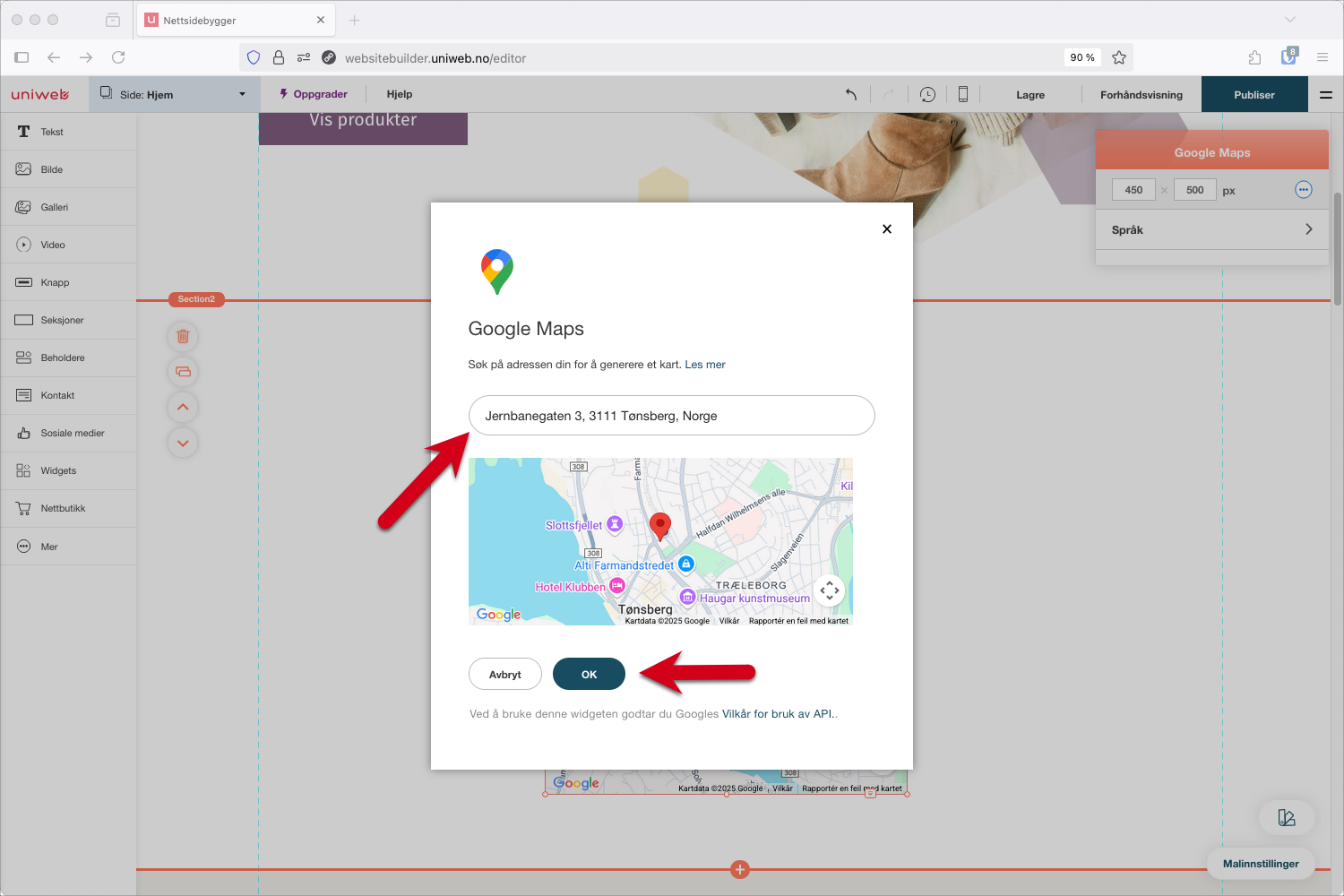Click Vilkår link in map preview
1344x896 pixels.
pos(729,621)
